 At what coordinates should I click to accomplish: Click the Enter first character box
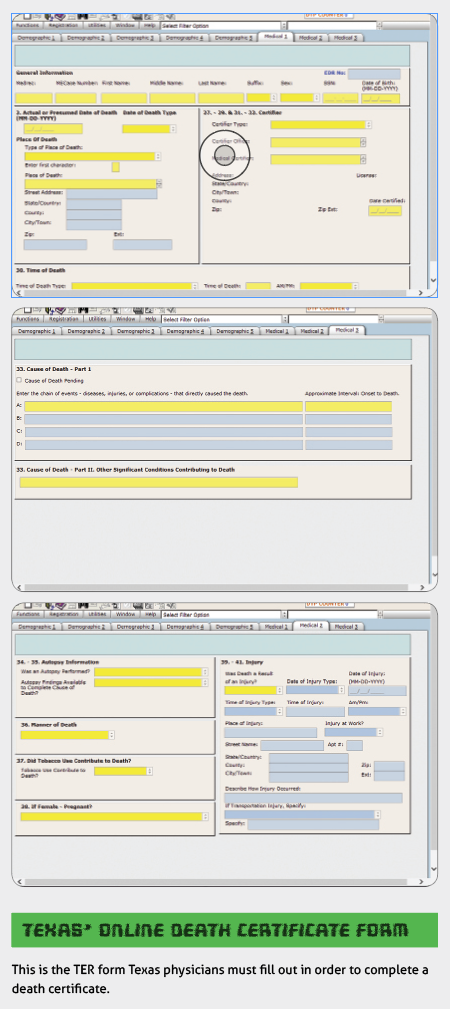click(x=115, y=167)
